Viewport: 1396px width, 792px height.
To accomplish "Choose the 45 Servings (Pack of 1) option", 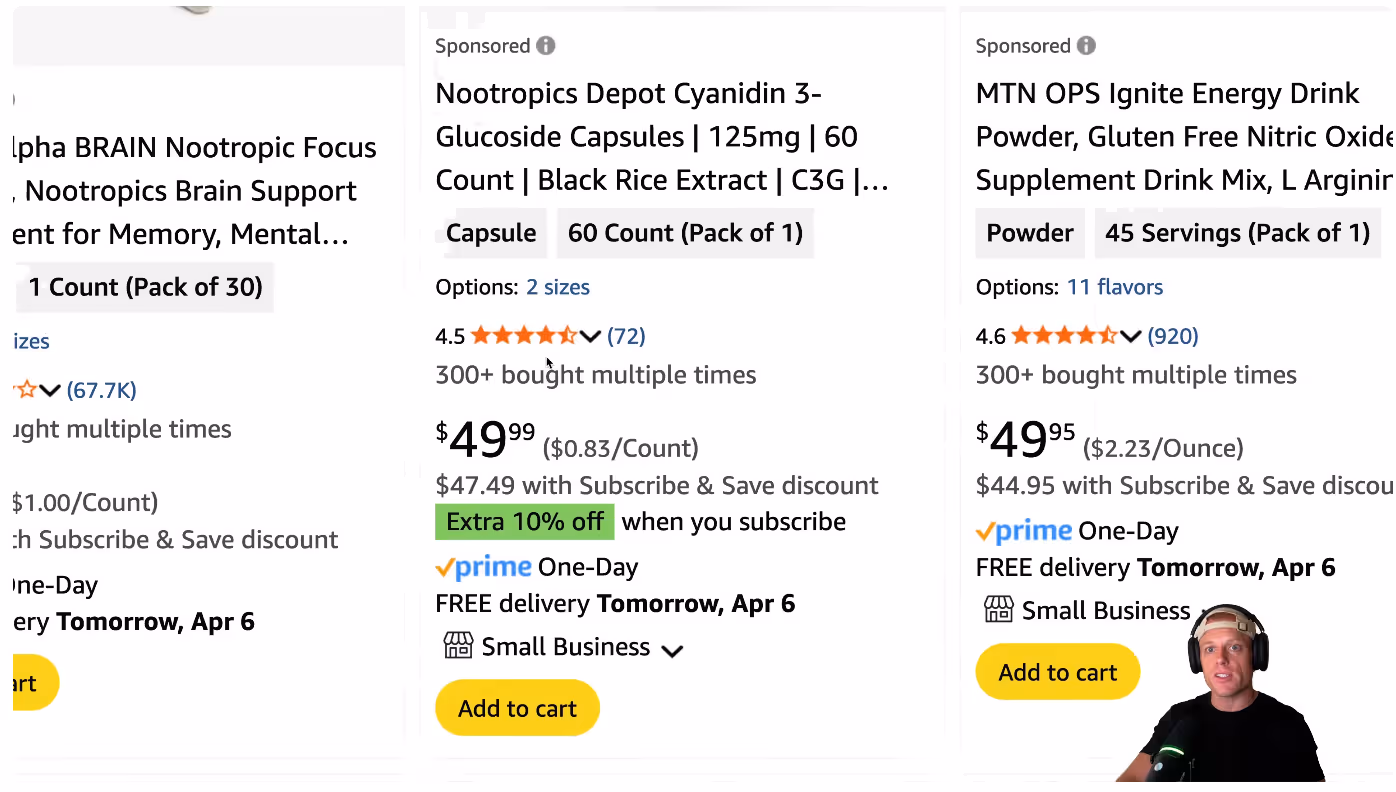I will click(1238, 233).
